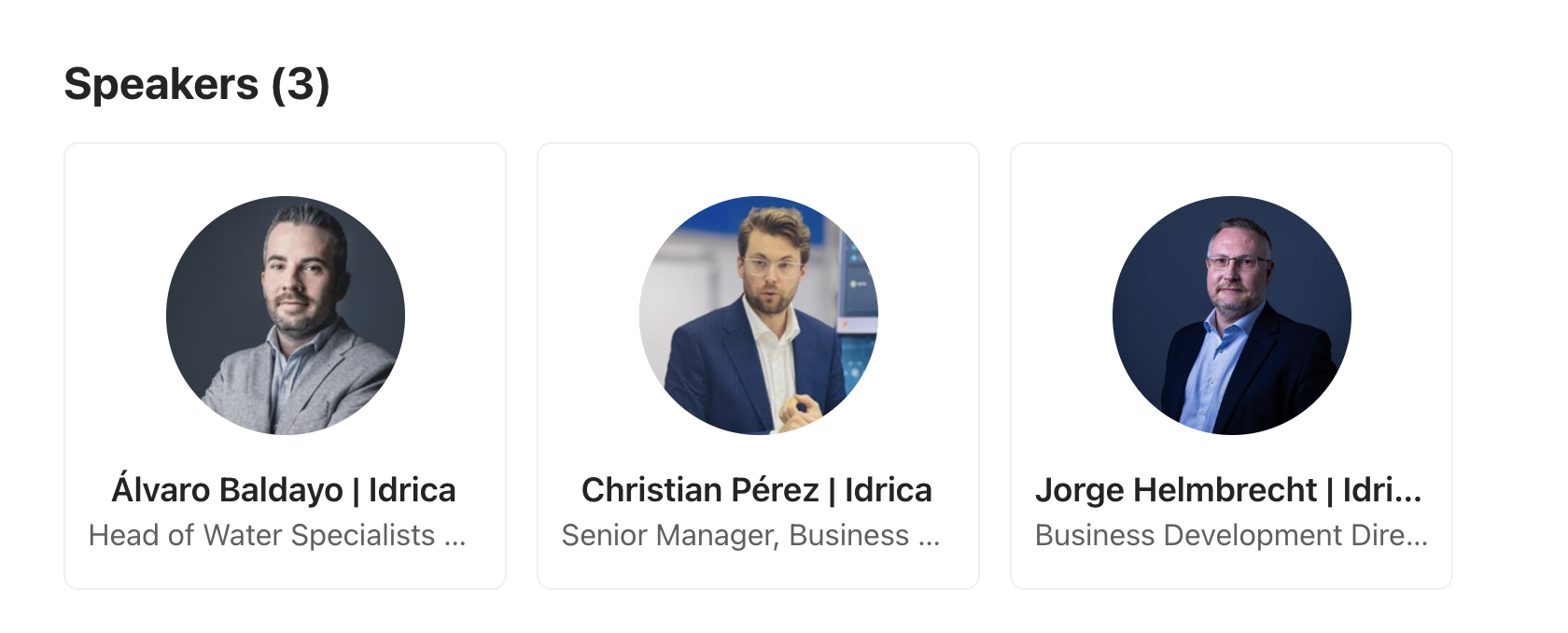Expand ellipsis after "Senior Manager, Business"
Image resolution: width=1568 pixels, height=633 pixels.
[x=929, y=538]
